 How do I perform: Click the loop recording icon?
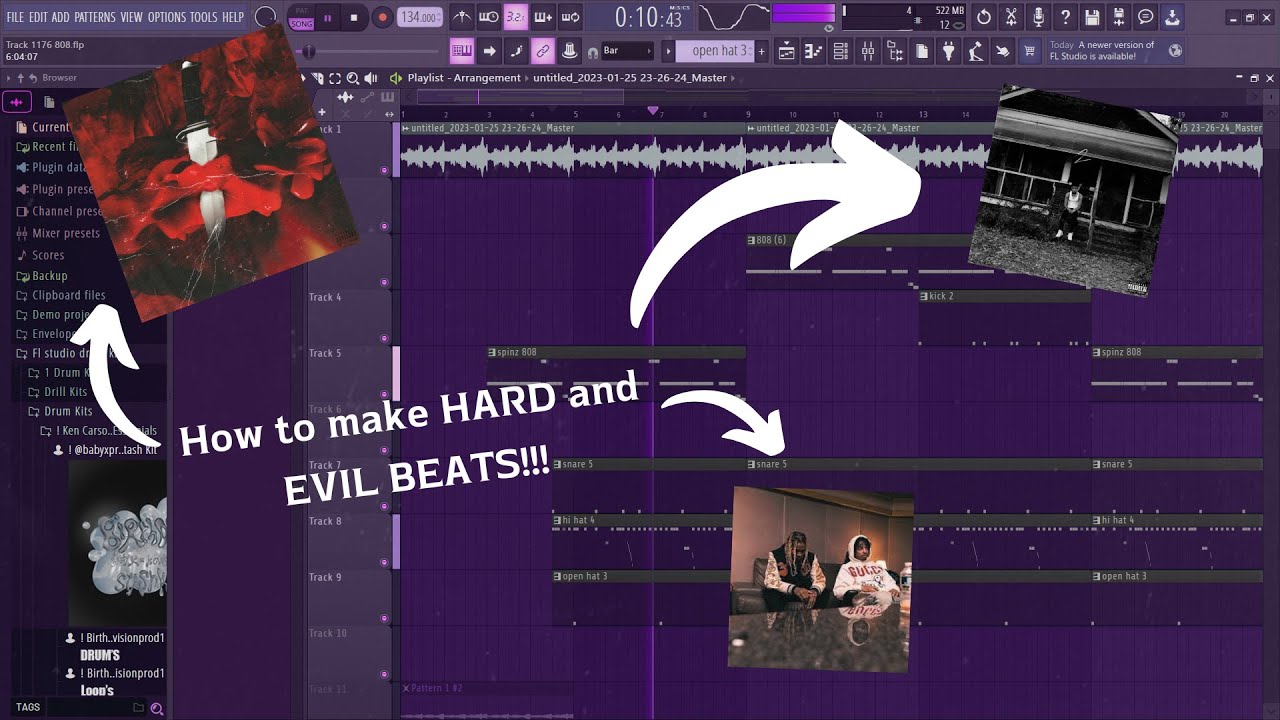click(x=570, y=17)
